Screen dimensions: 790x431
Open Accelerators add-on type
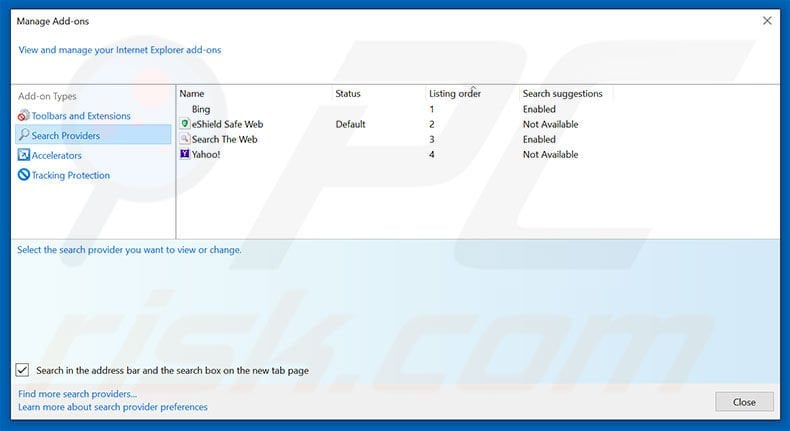56,155
